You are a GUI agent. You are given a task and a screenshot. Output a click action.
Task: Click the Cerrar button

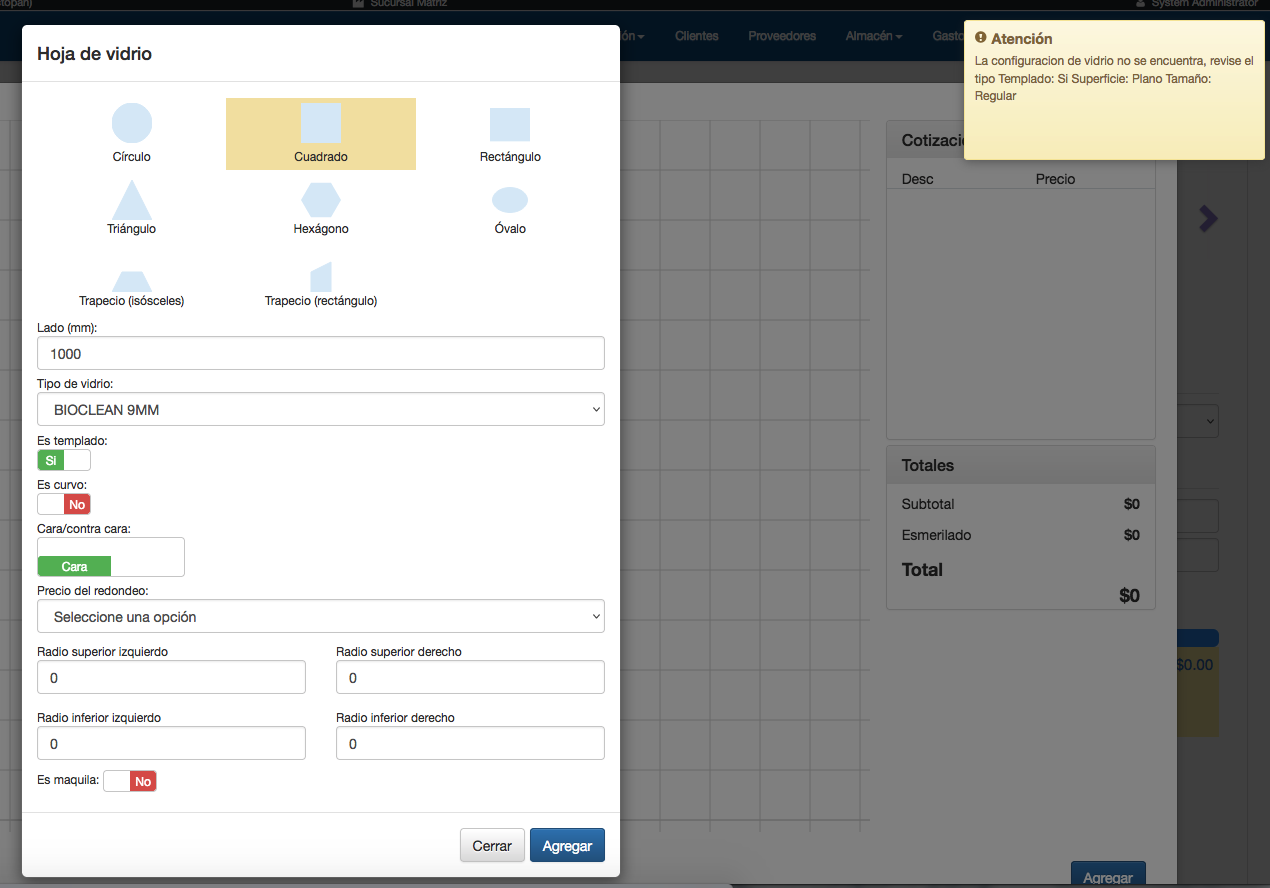(x=492, y=845)
